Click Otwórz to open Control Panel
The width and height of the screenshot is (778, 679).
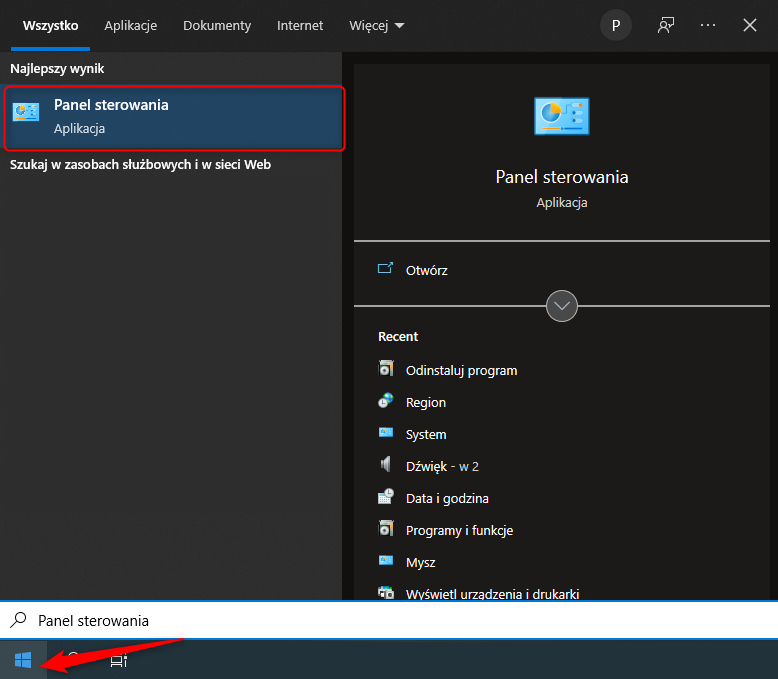[426, 270]
